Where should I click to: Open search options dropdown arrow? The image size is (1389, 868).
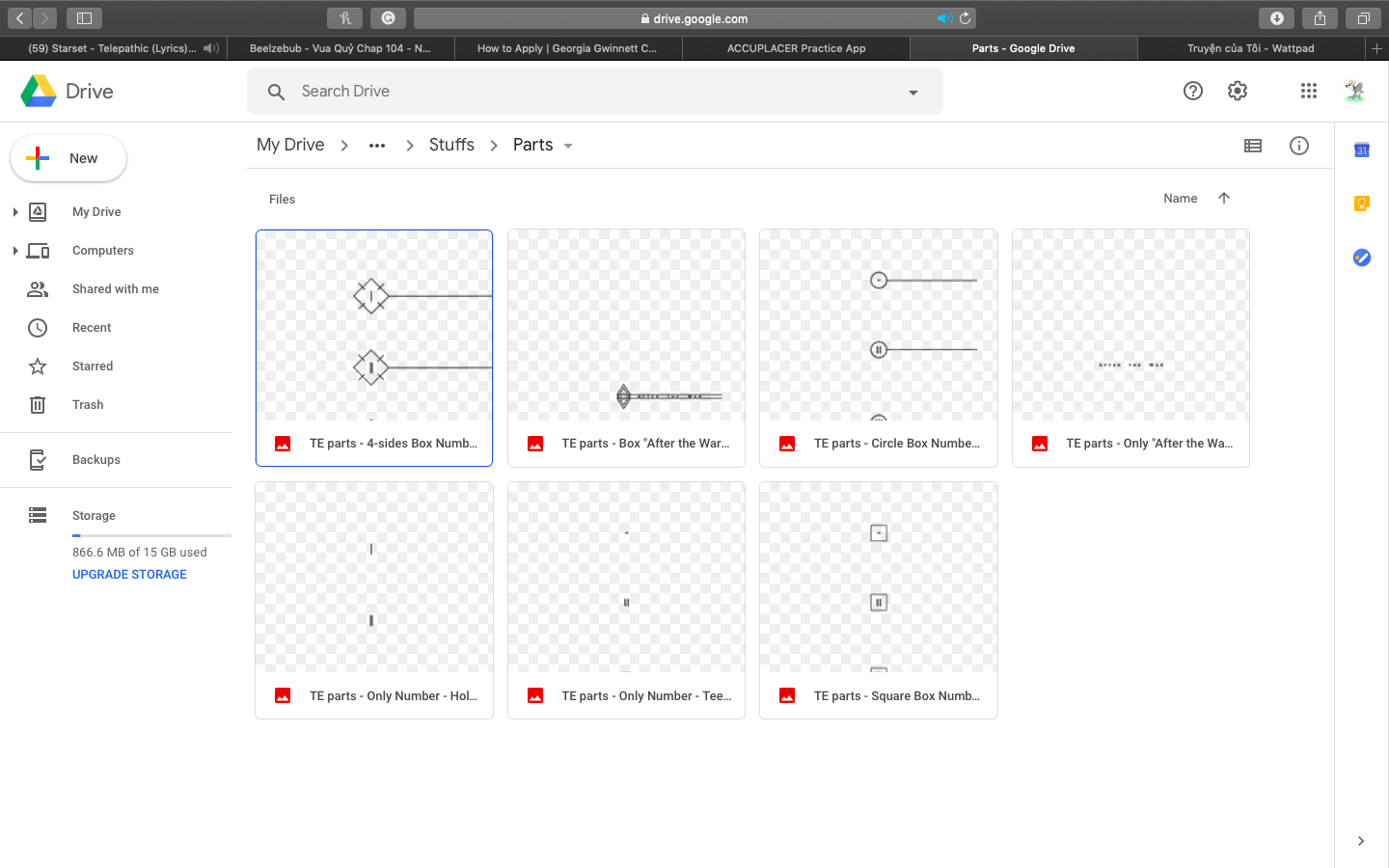coord(912,93)
